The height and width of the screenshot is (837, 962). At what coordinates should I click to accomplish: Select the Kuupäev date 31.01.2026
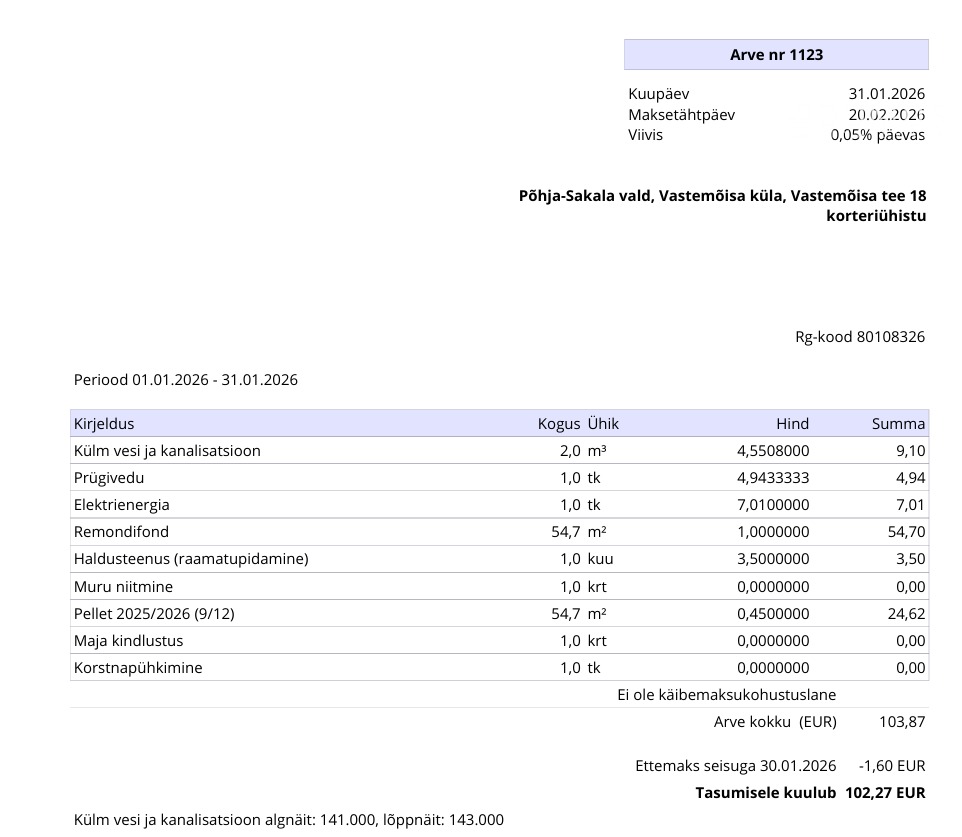pos(887,94)
